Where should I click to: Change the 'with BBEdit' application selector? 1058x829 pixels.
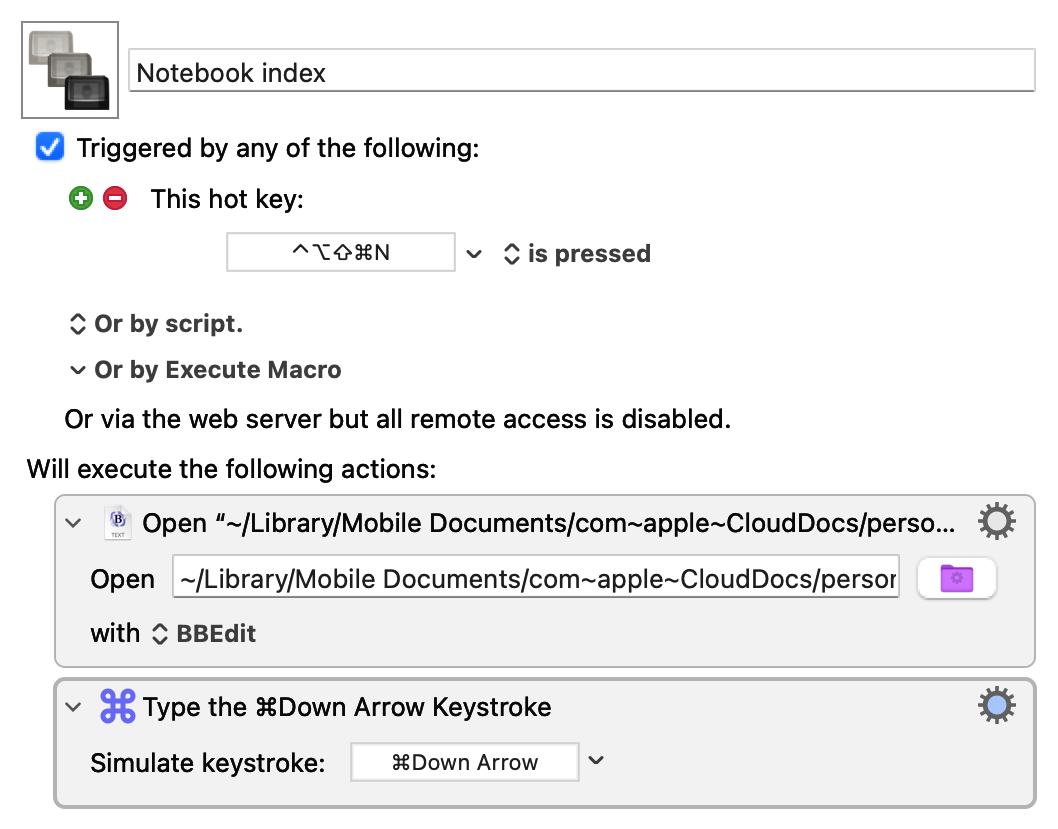203,634
